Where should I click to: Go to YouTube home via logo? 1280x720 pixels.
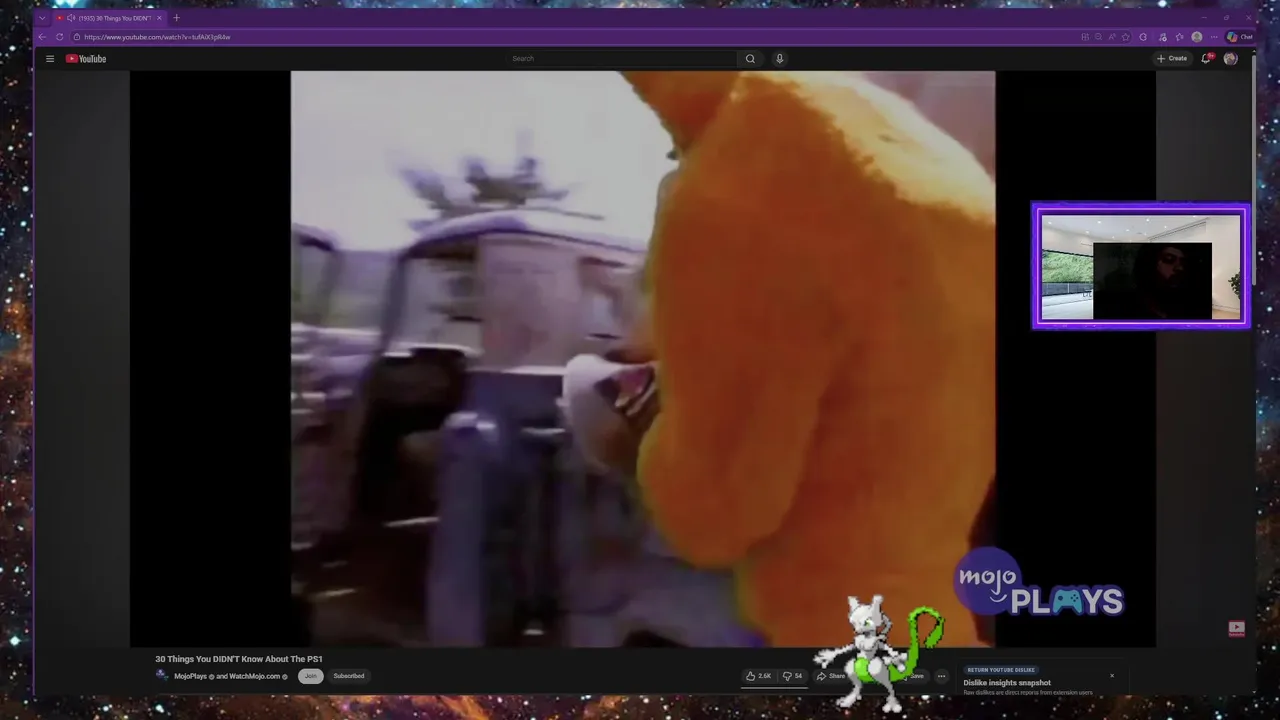coord(86,59)
